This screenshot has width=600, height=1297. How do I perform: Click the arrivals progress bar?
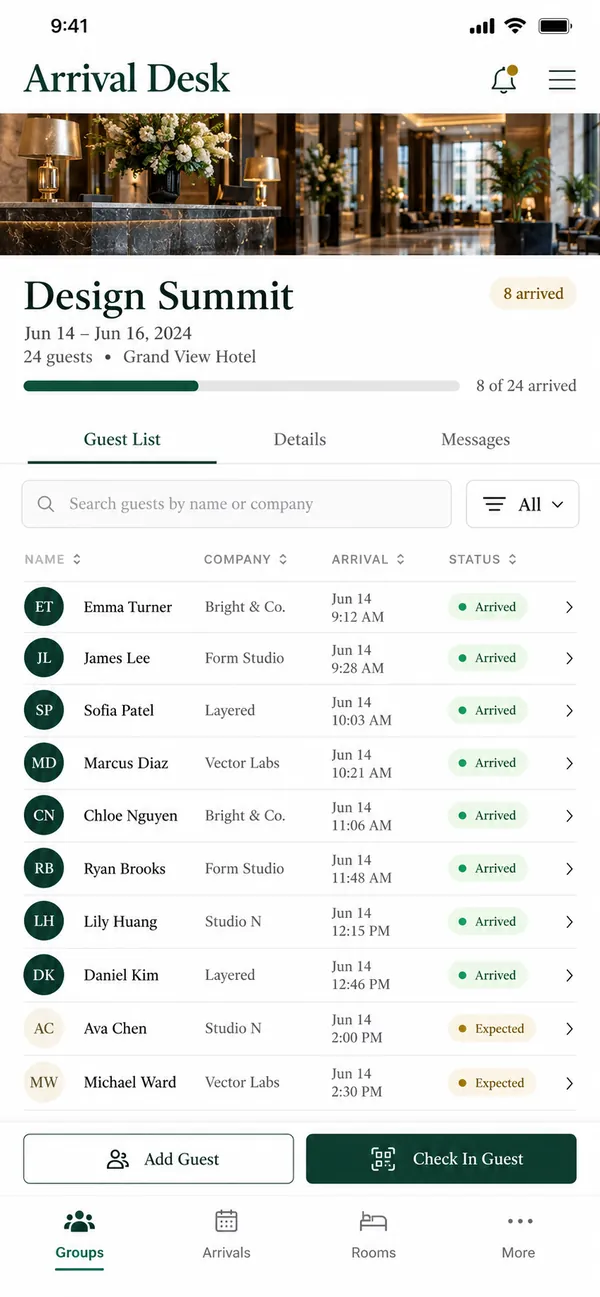[x=241, y=386]
